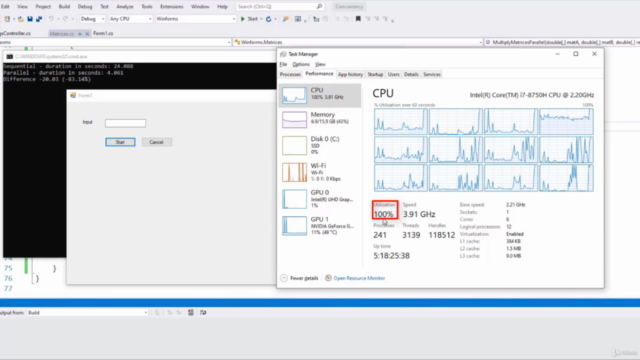Click the Concurrency button in title area
Viewport: 640px width, 360px height.
coord(349,7)
